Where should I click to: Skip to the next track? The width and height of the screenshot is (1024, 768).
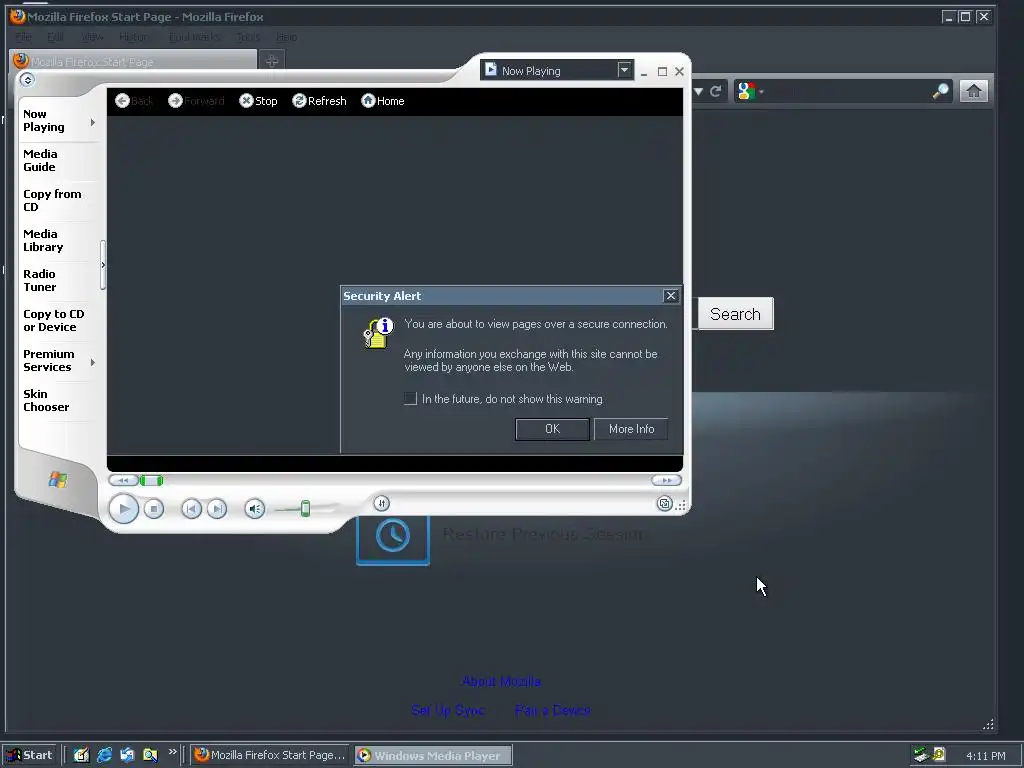217,509
